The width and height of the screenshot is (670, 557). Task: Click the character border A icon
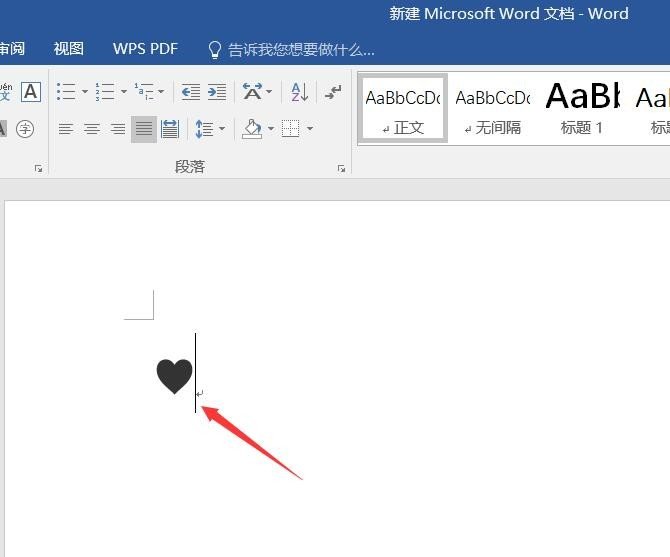point(31,92)
